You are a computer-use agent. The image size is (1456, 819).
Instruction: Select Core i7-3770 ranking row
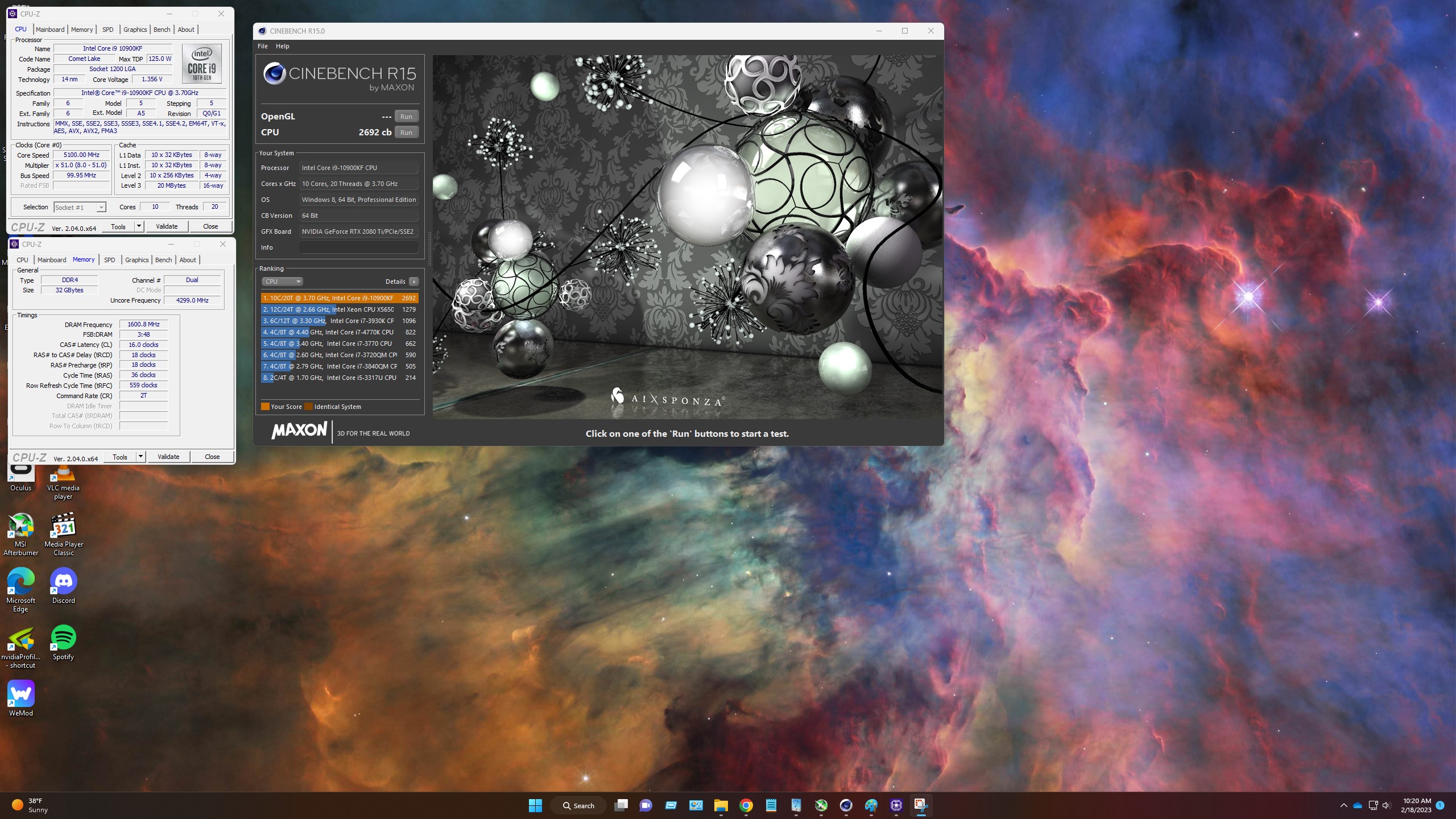(x=340, y=344)
